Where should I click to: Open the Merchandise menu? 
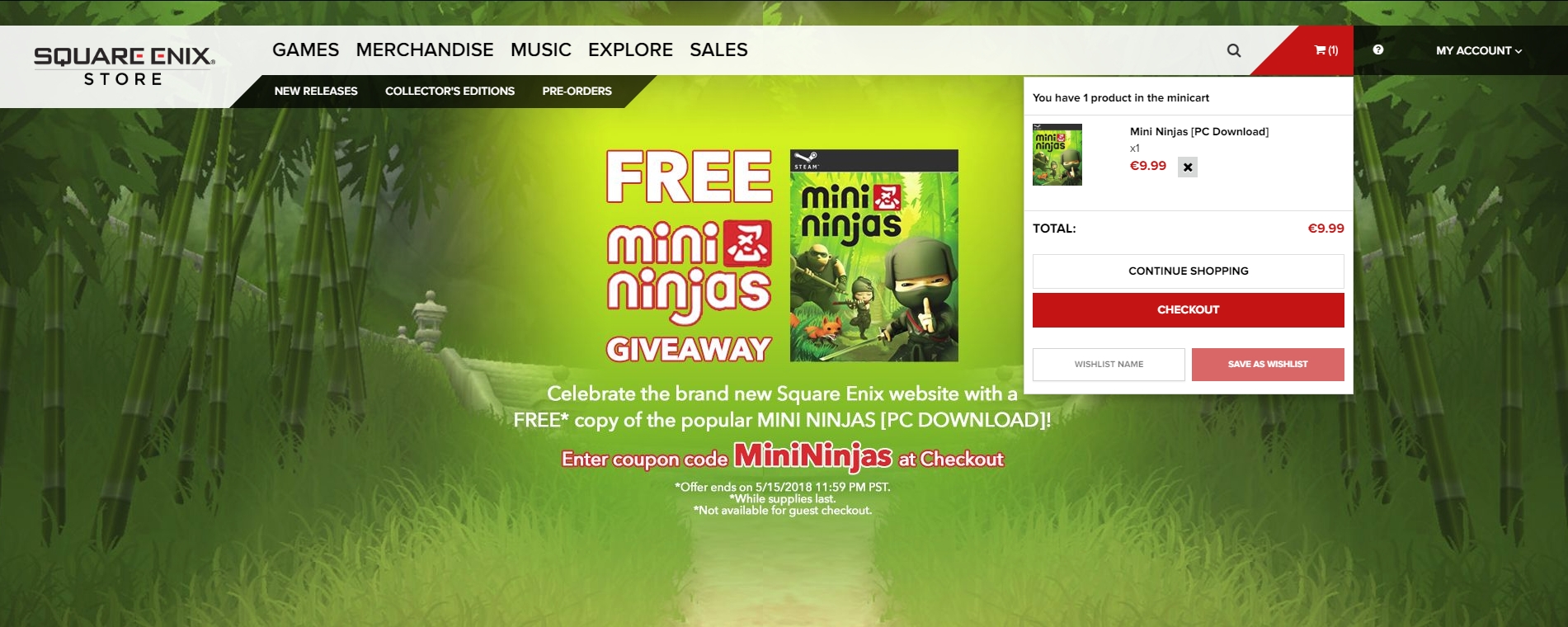click(x=425, y=49)
